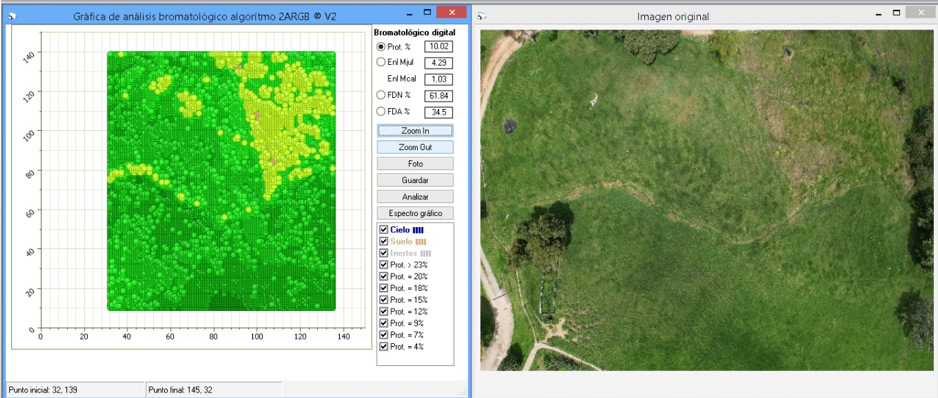Close the Gráfica de análisis window
The image size is (938, 398).
tap(452, 12)
